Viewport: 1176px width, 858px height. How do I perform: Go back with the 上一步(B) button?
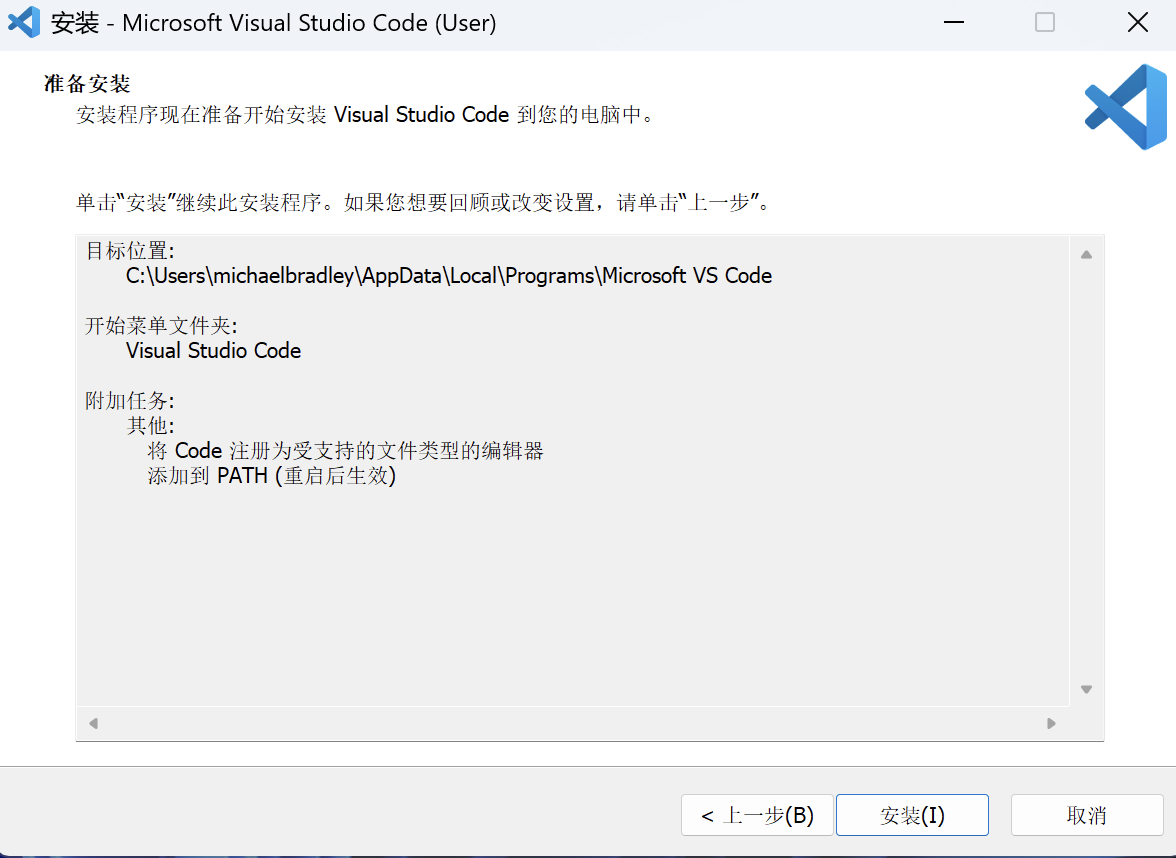757,814
